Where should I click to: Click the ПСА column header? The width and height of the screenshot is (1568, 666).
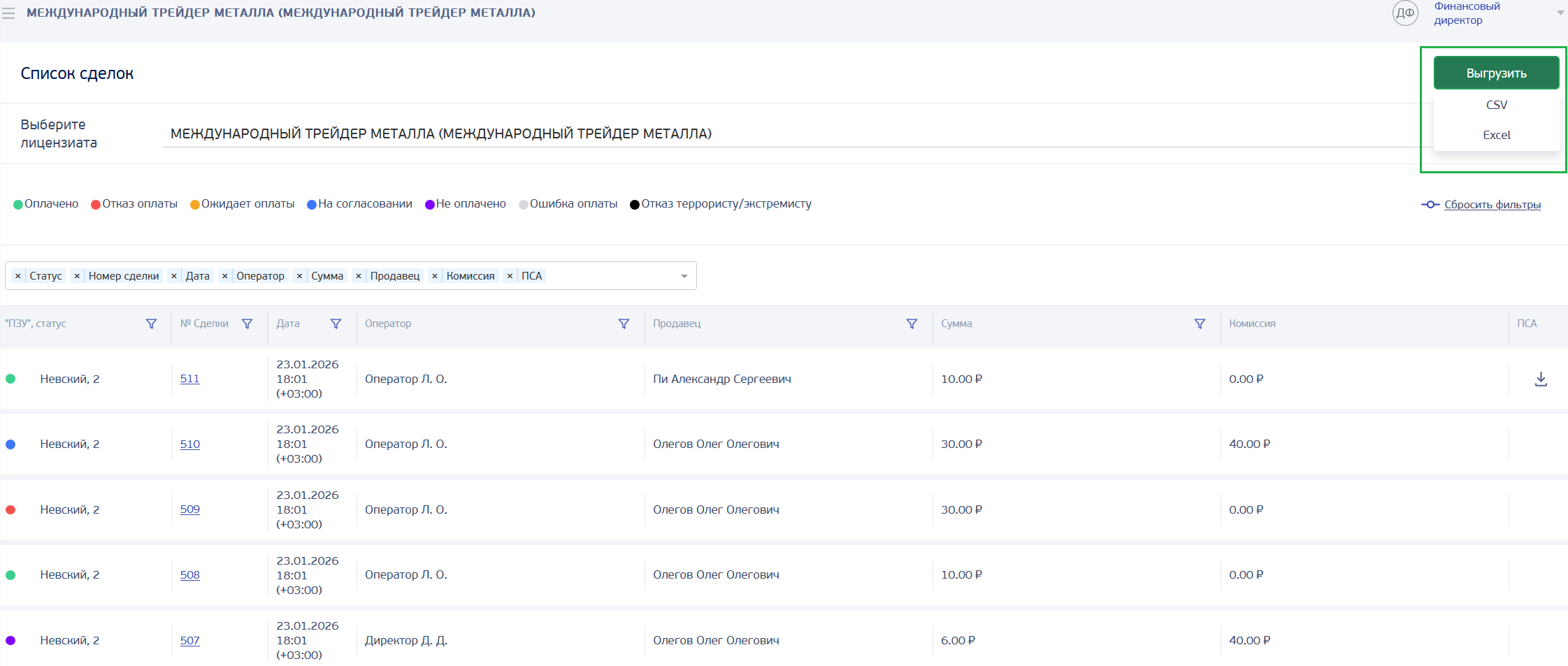[x=1527, y=324]
